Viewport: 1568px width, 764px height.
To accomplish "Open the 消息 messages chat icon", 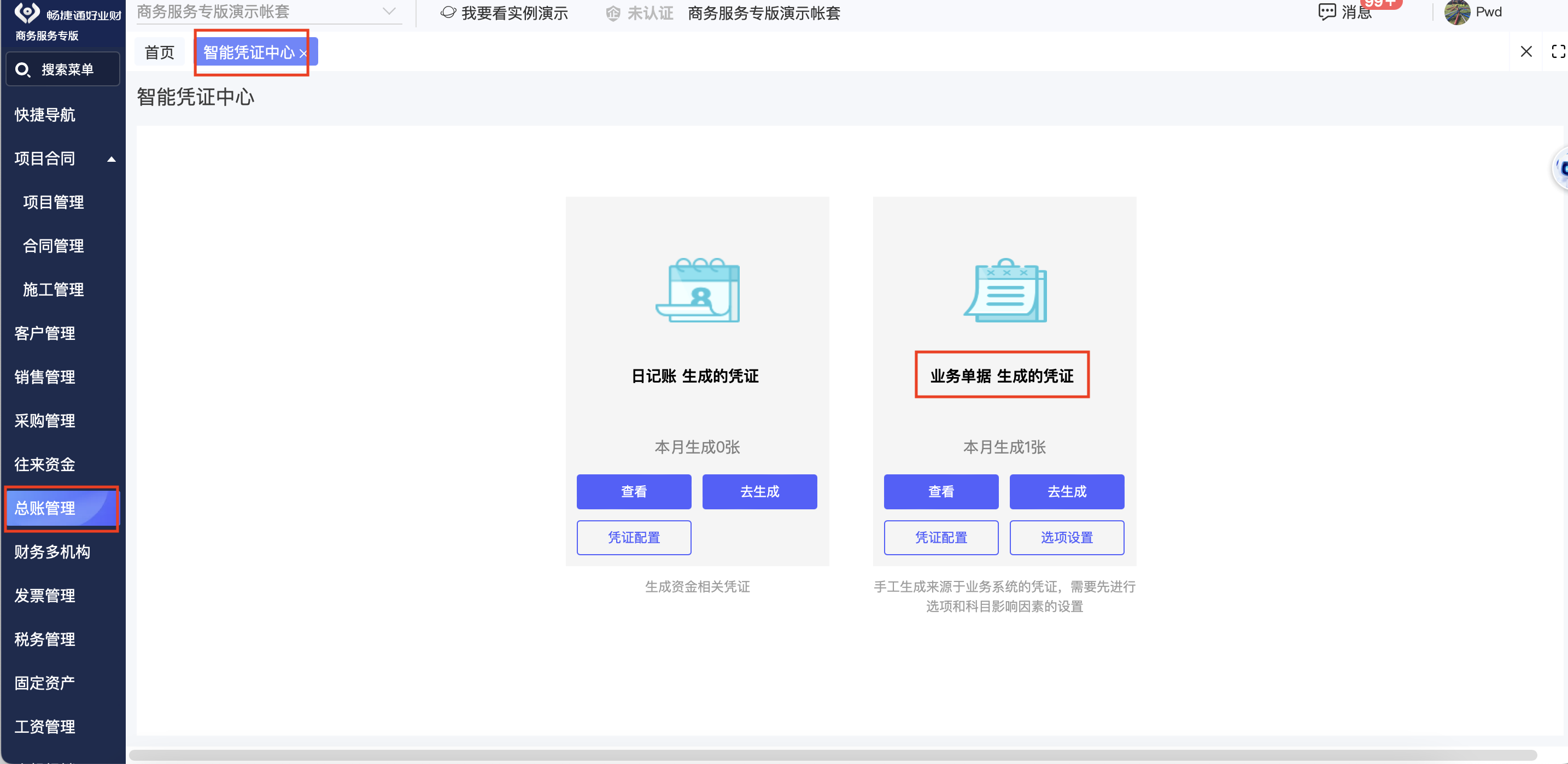I will point(1326,11).
